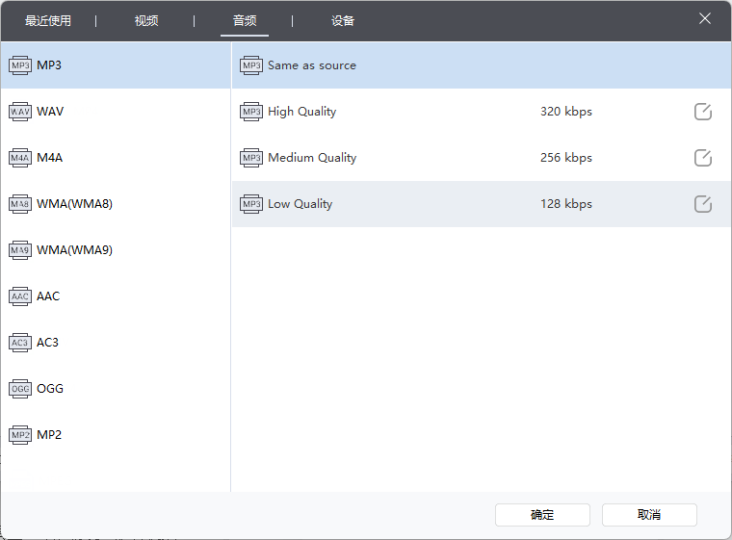Cancel with the 取消 button

(x=649, y=515)
